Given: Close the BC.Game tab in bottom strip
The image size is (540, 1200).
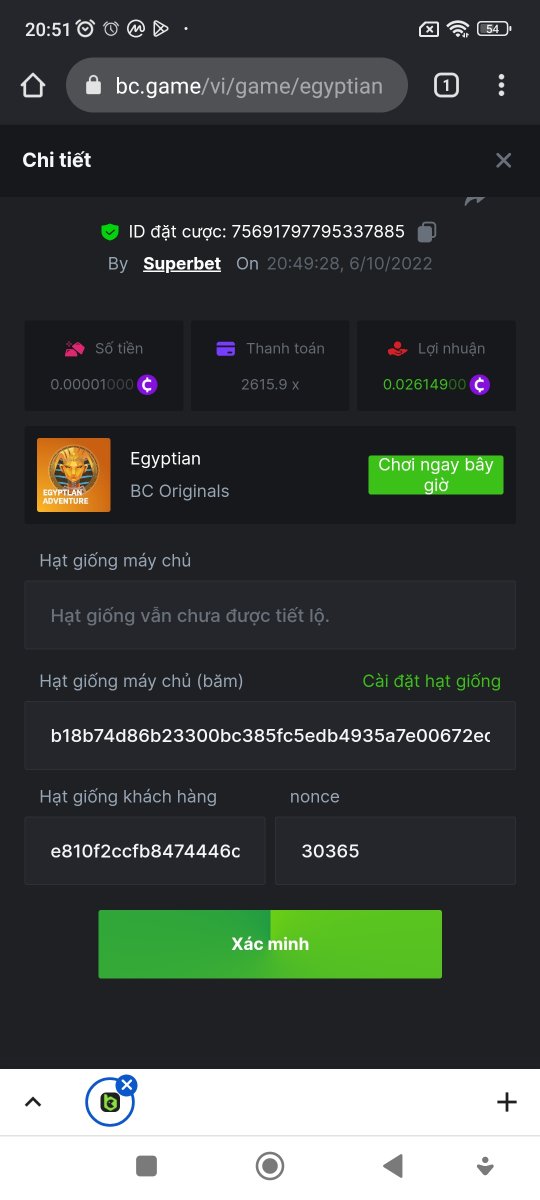Looking at the screenshot, I should pos(126,1085).
